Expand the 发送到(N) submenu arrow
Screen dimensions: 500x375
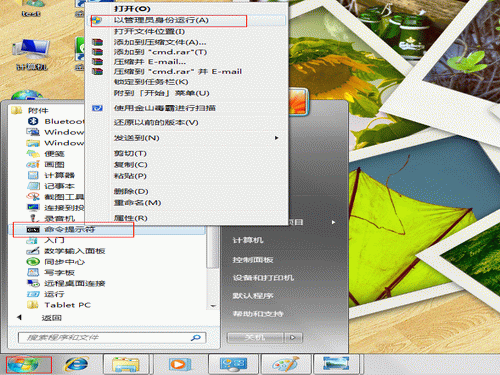(276, 138)
